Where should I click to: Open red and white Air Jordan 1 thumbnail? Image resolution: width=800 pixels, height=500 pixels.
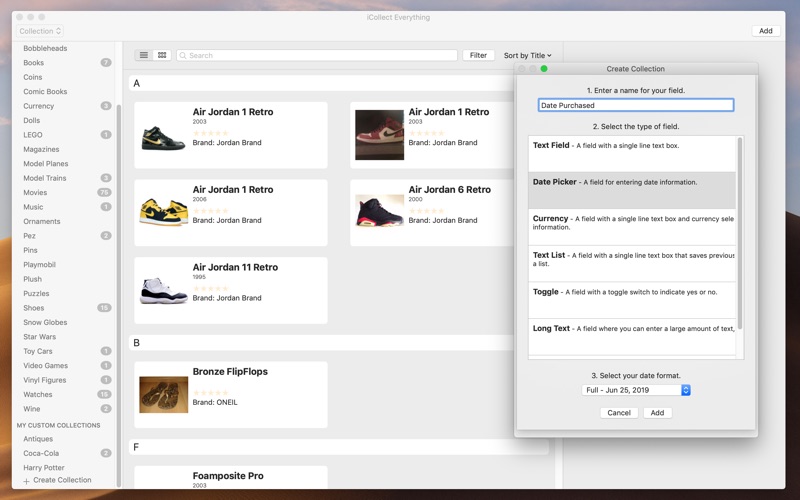click(x=379, y=135)
